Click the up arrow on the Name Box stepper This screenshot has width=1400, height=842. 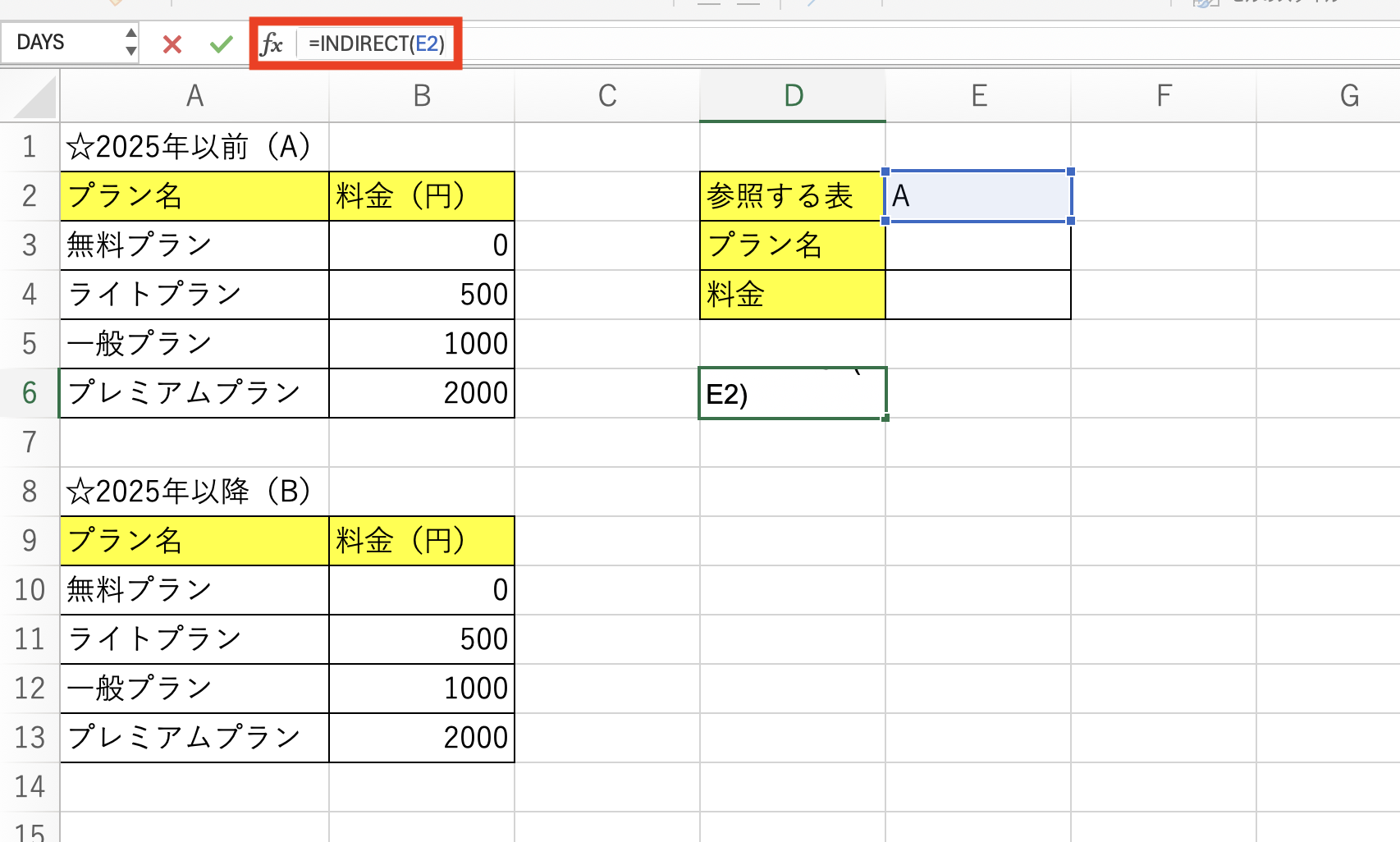(x=131, y=34)
